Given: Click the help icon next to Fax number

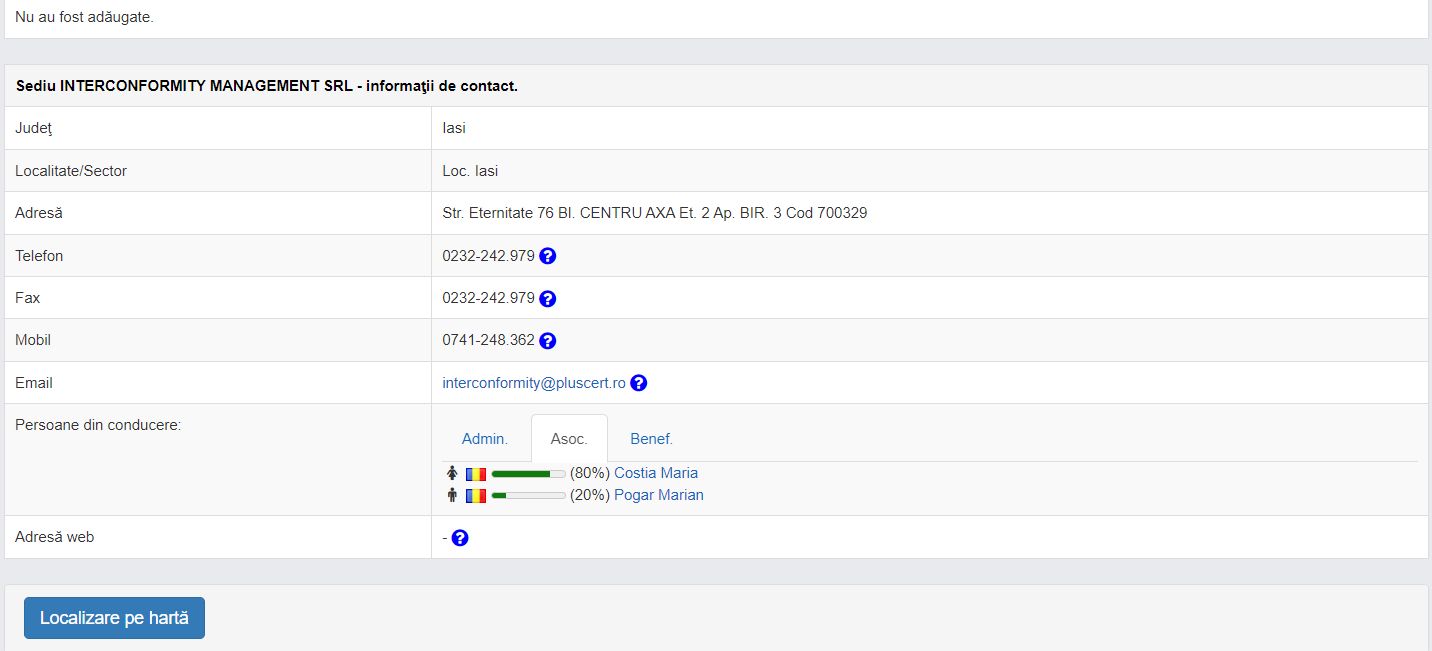Looking at the screenshot, I should tap(548, 298).
